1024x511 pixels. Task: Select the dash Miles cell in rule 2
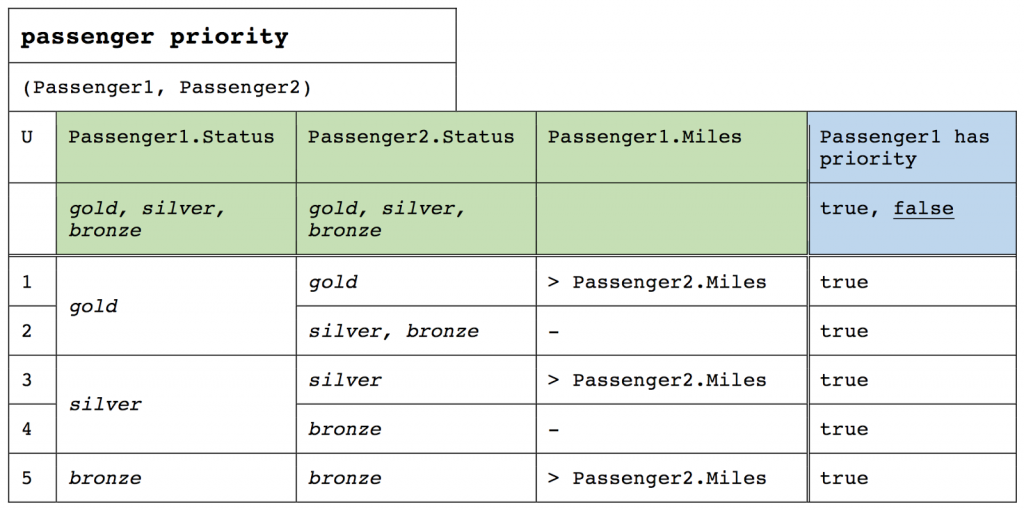tap(672, 331)
